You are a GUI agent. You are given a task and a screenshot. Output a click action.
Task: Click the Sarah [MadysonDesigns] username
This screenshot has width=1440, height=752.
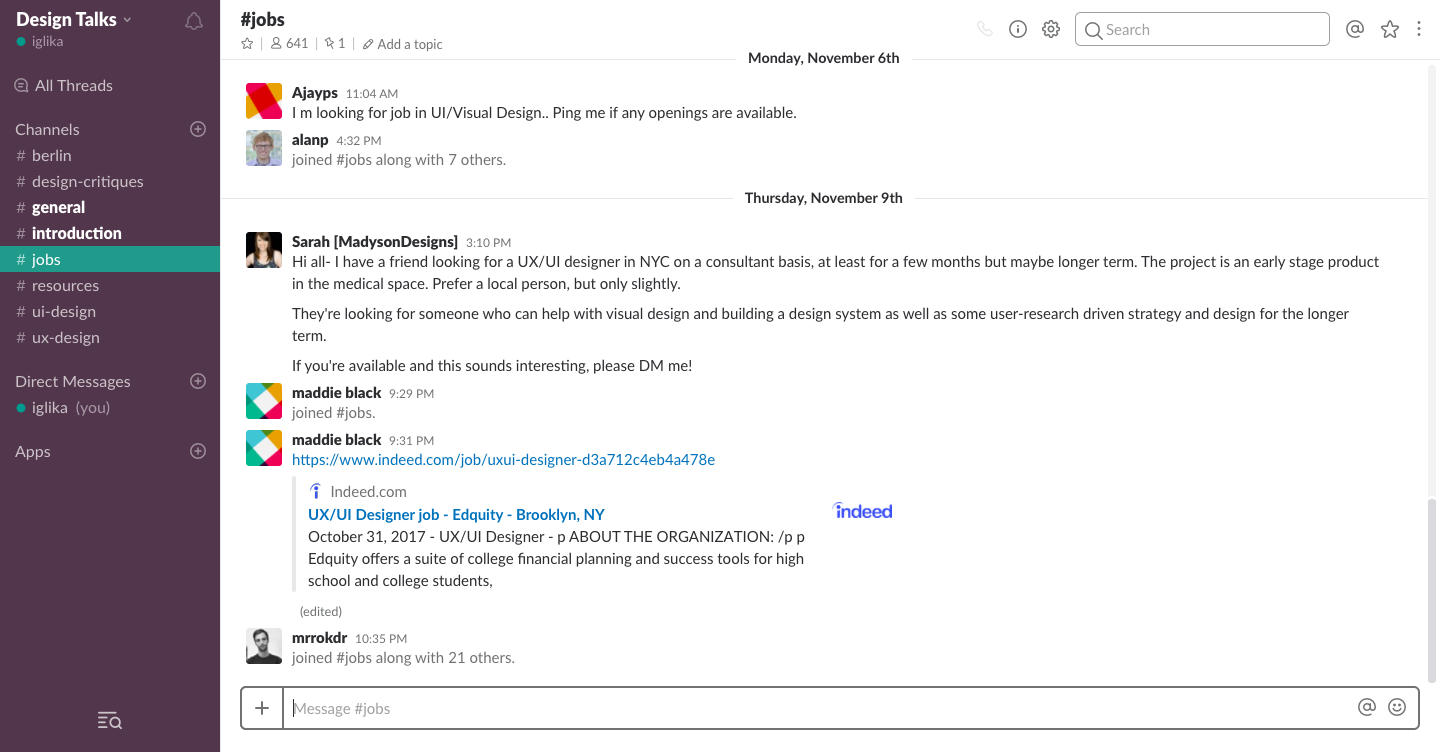(375, 241)
